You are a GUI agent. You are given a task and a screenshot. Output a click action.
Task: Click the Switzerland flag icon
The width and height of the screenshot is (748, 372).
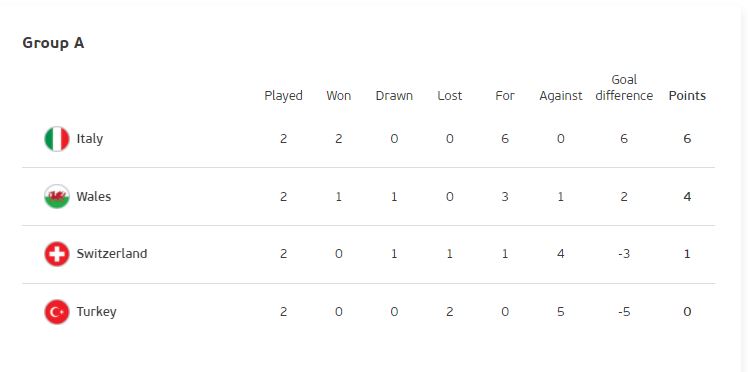(57, 254)
